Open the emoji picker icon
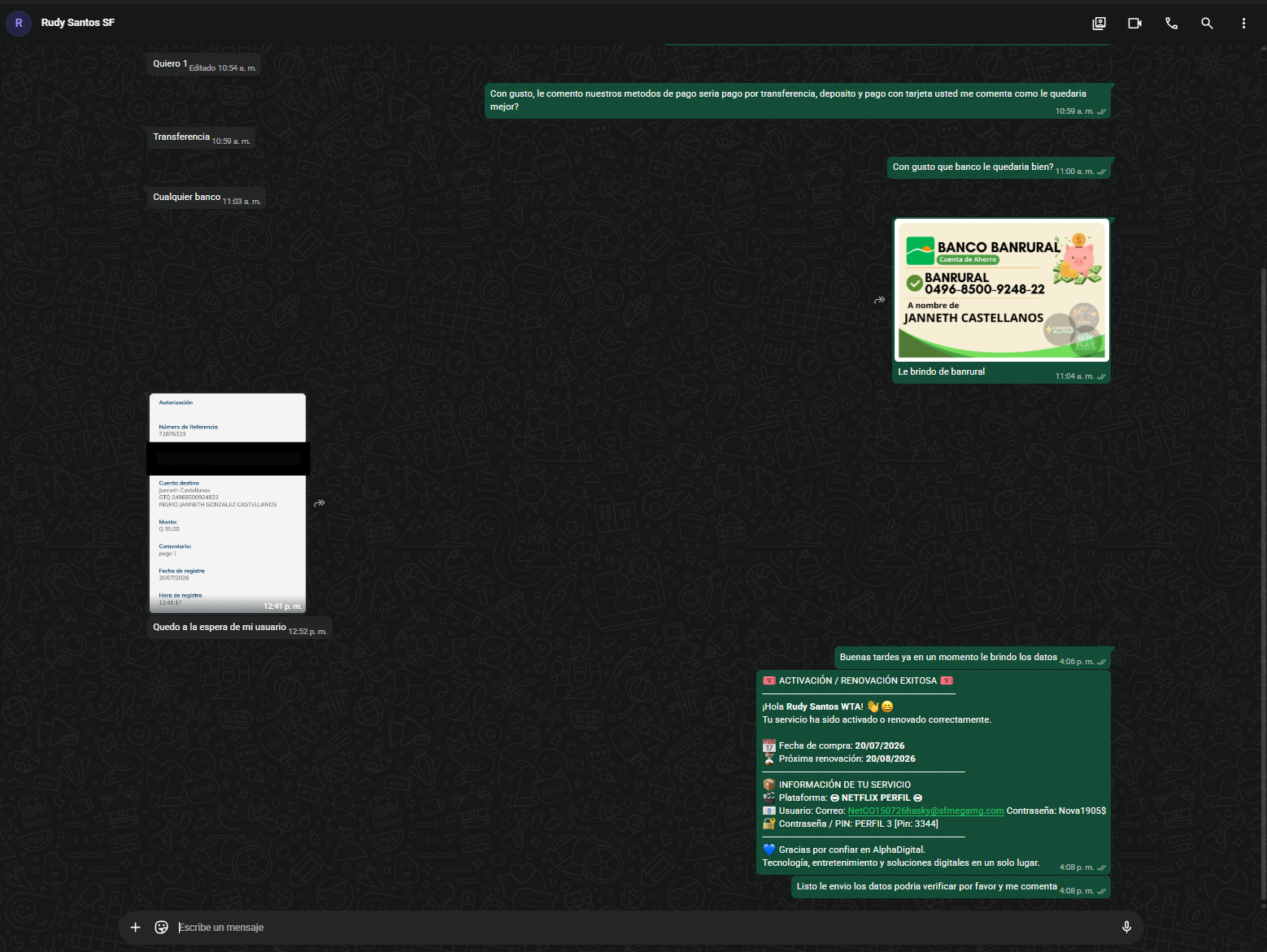Screen dimensions: 1267x952 click(162, 927)
